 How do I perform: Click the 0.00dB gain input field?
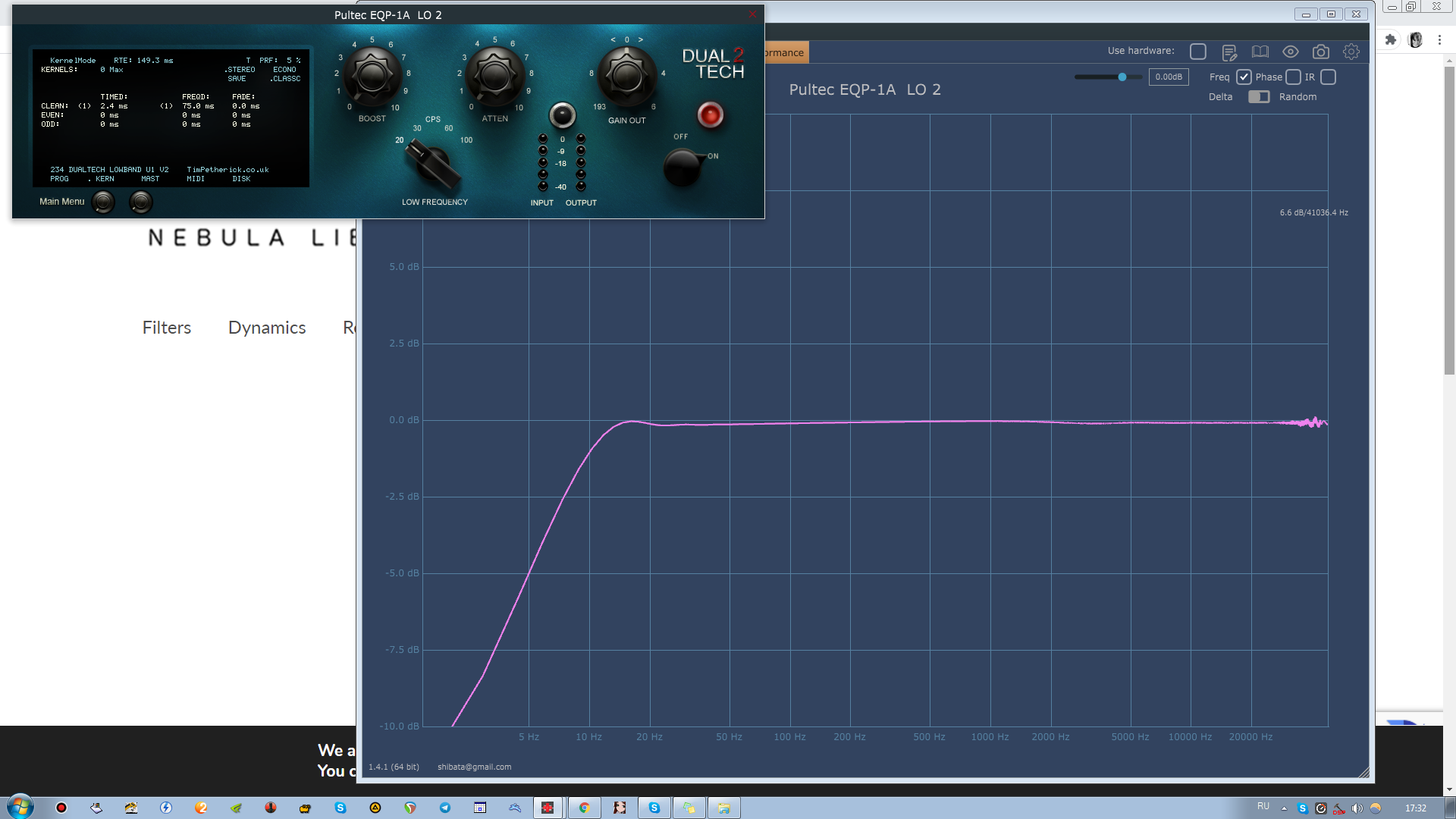(x=1168, y=77)
